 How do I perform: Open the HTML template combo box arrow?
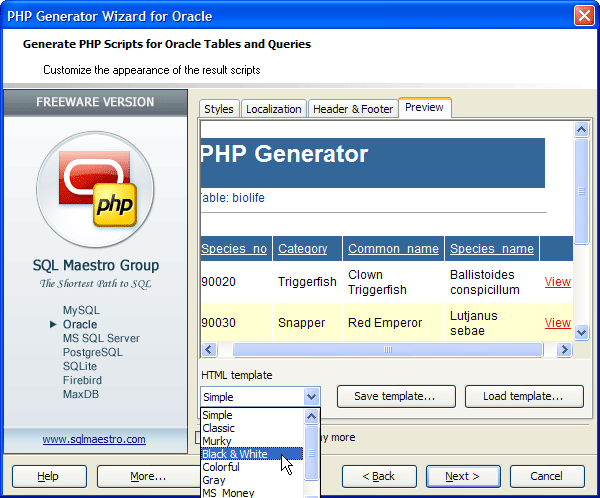[x=311, y=397]
